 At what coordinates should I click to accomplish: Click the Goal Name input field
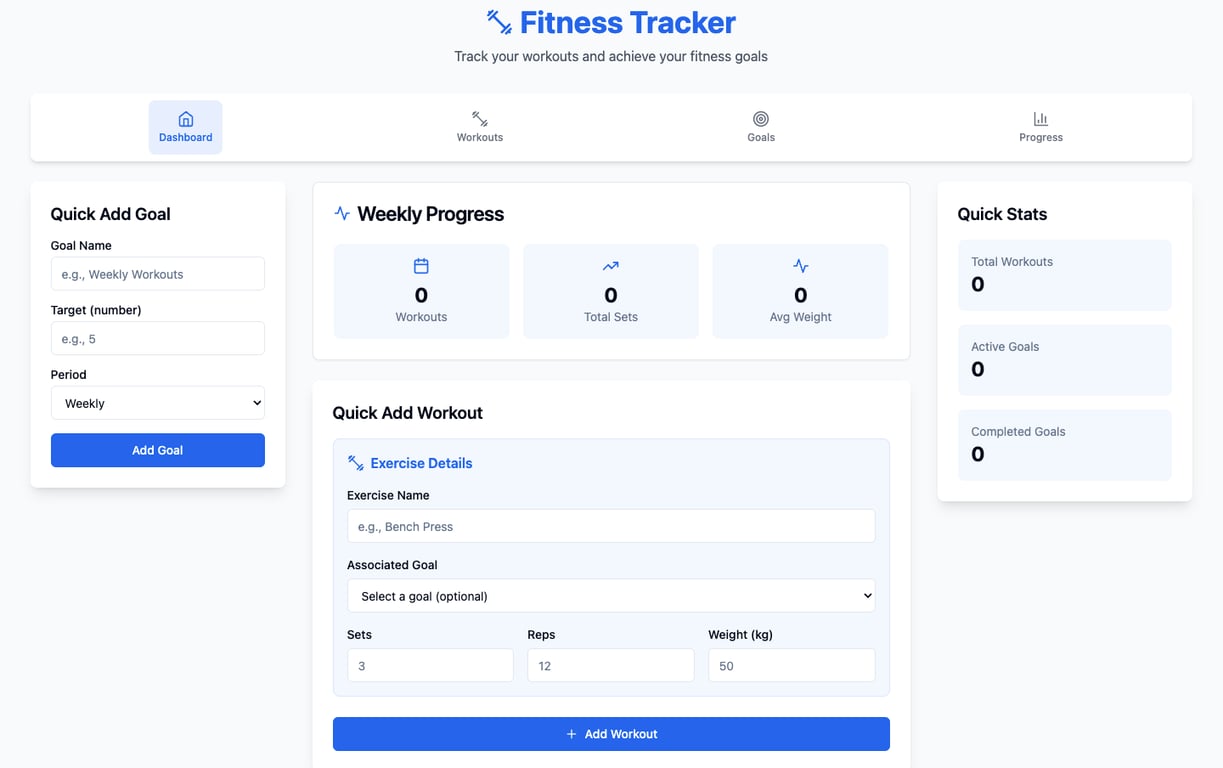pyautogui.click(x=157, y=273)
